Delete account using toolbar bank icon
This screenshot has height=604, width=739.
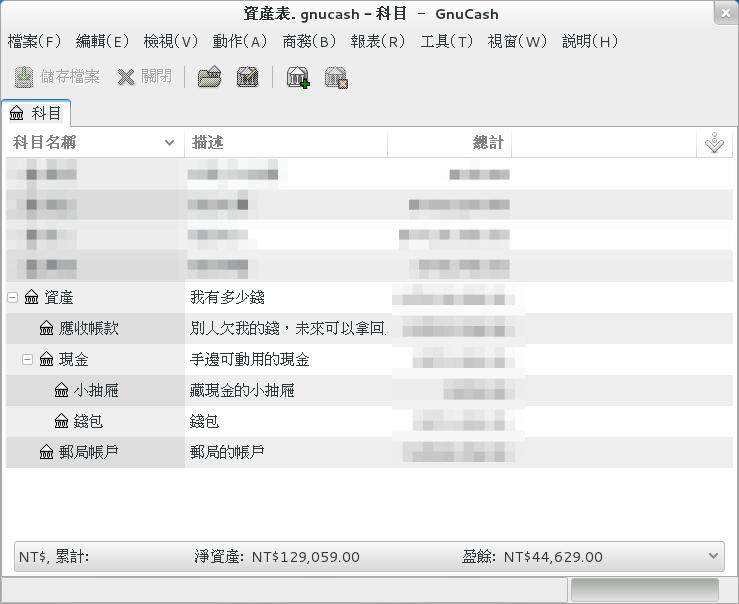(x=336, y=77)
